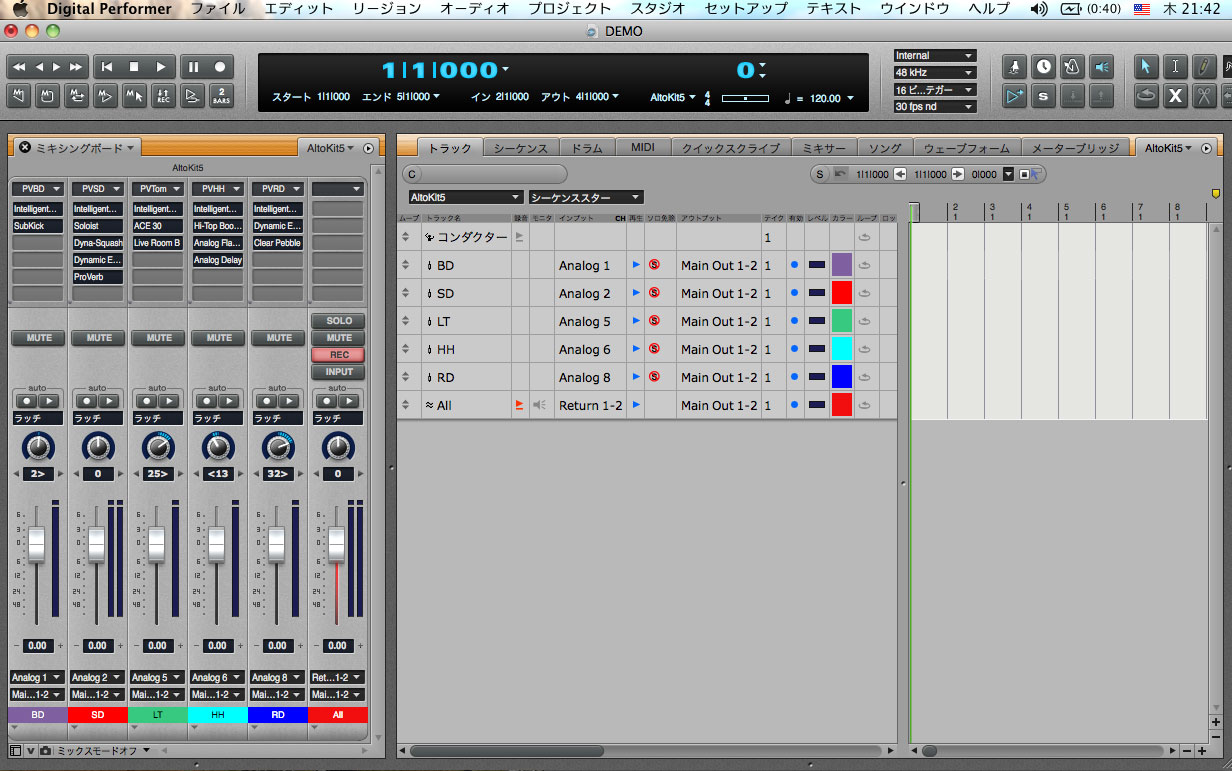Select the scissors tool
Screen dimensions: 1232x771
click(1204, 96)
